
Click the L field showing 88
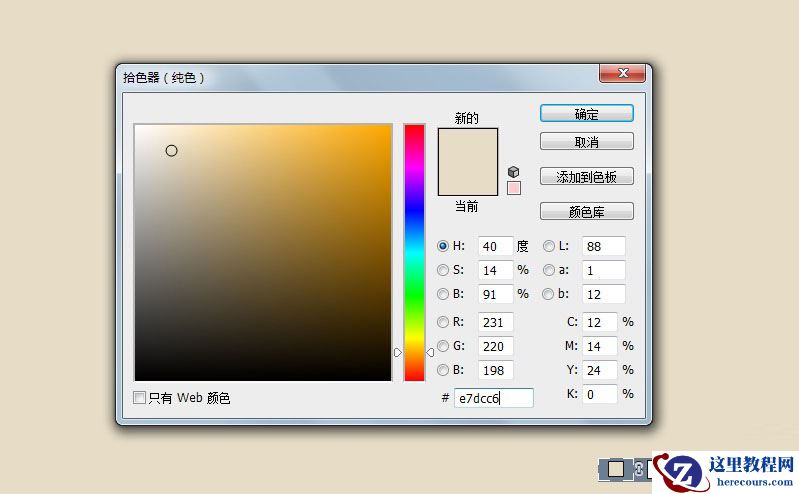603,246
